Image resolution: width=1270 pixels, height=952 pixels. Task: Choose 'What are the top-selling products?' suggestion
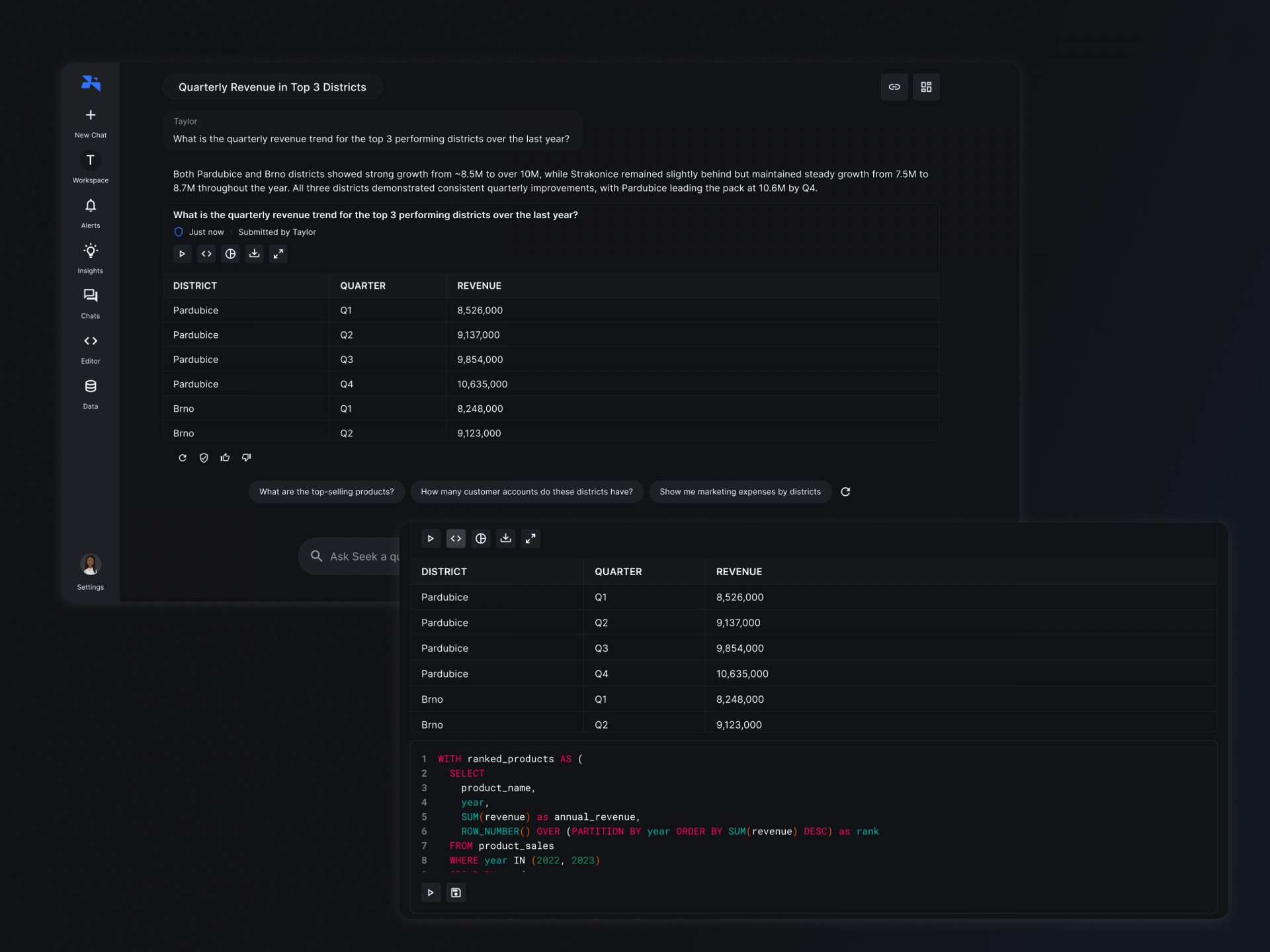pyautogui.click(x=326, y=492)
